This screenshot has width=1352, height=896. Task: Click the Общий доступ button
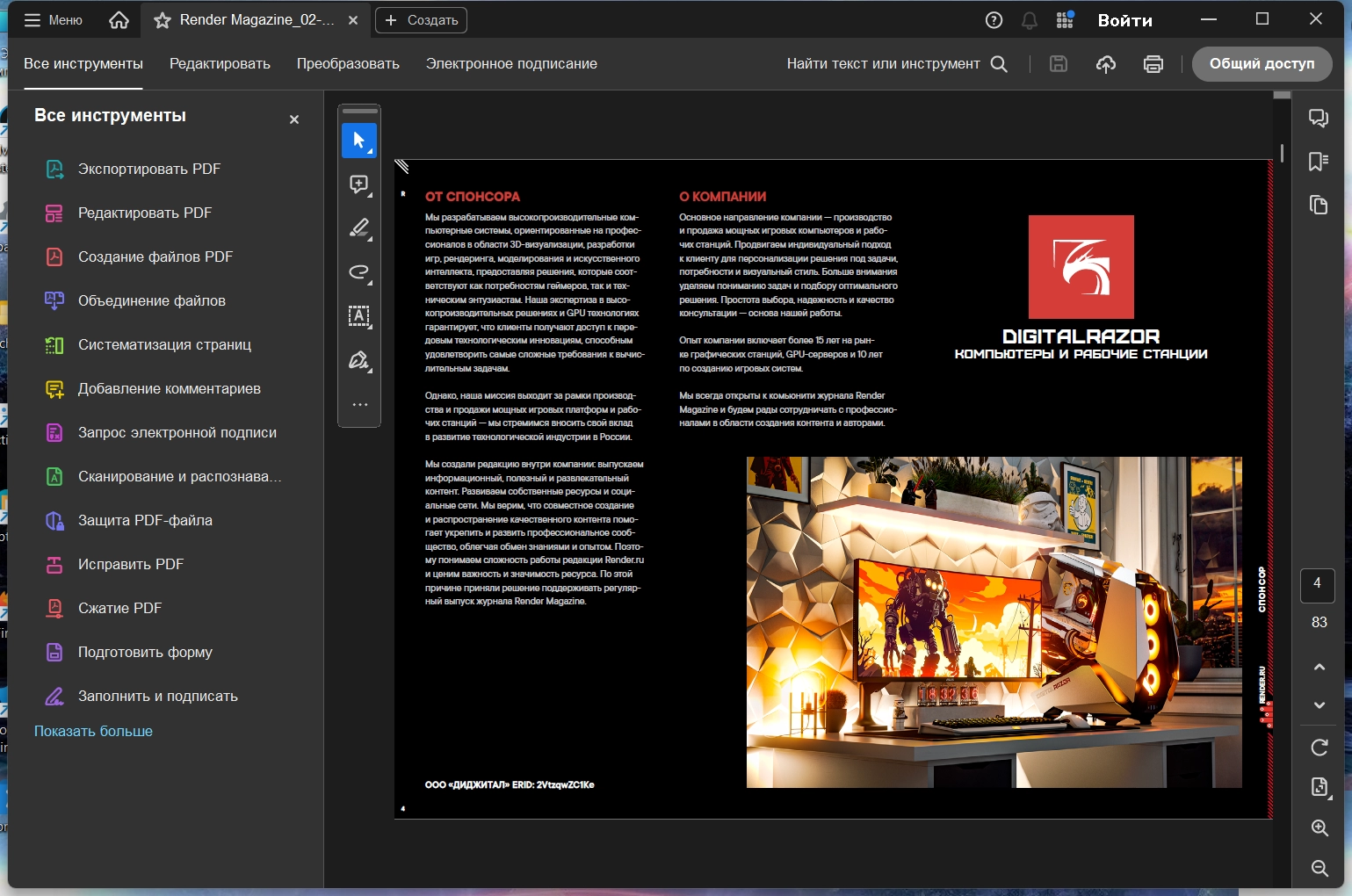coord(1262,64)
